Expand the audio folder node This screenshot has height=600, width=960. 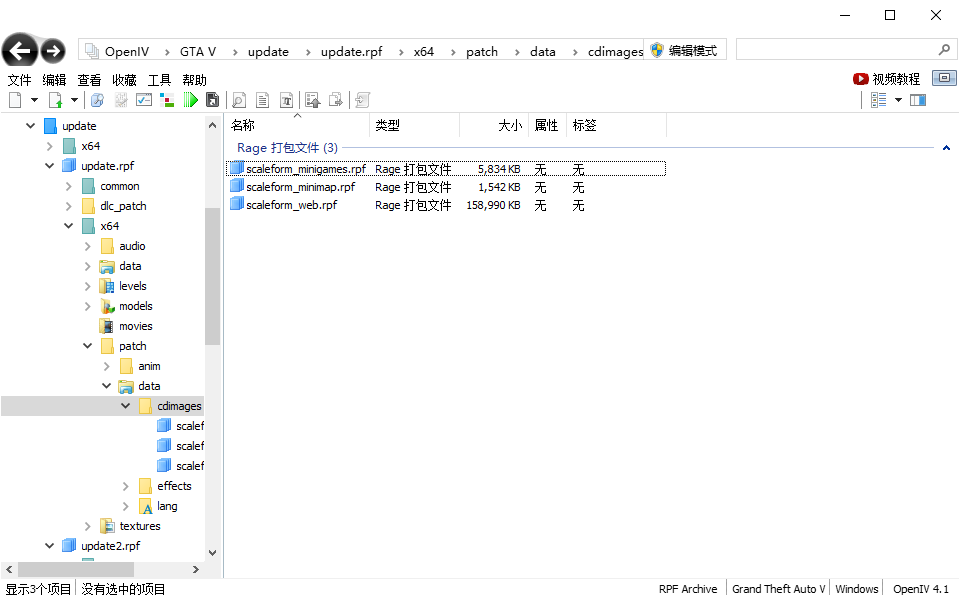click(x=88, y=246)
